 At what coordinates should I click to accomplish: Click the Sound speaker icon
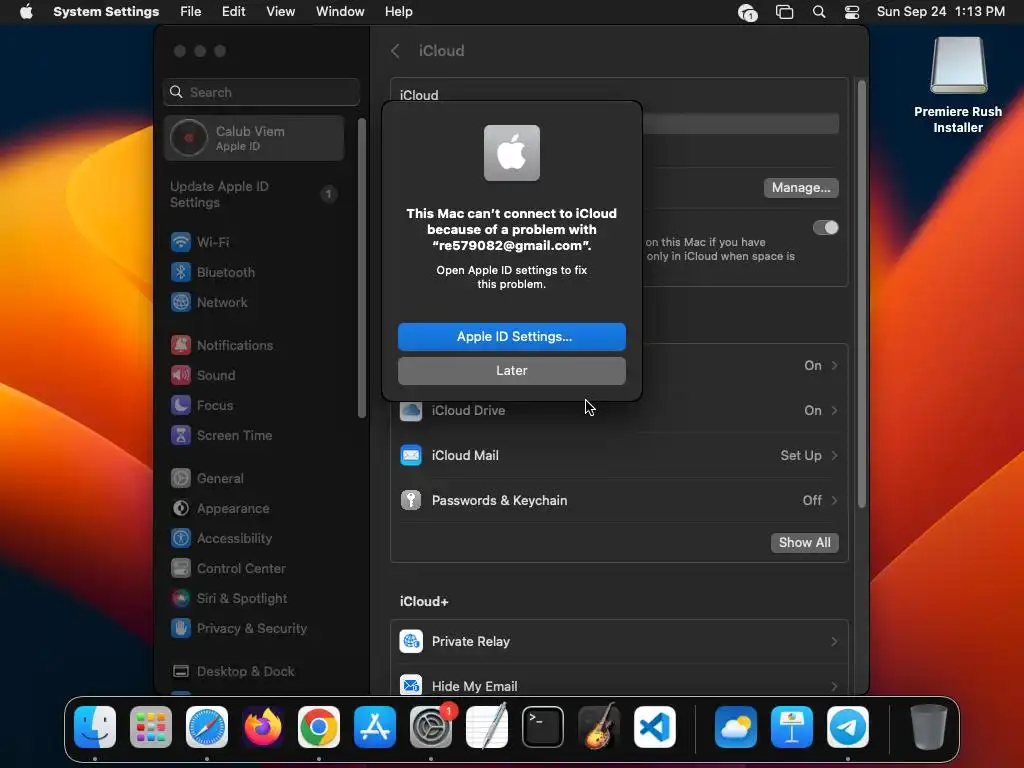pyautogui.click(x=181, y=375)
